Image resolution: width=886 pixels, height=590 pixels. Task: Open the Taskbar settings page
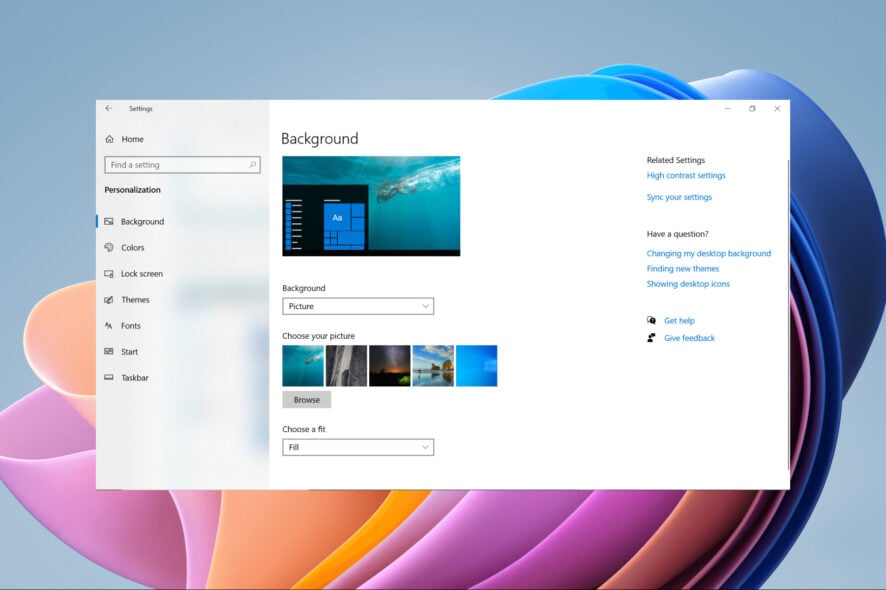pos(135,378)
